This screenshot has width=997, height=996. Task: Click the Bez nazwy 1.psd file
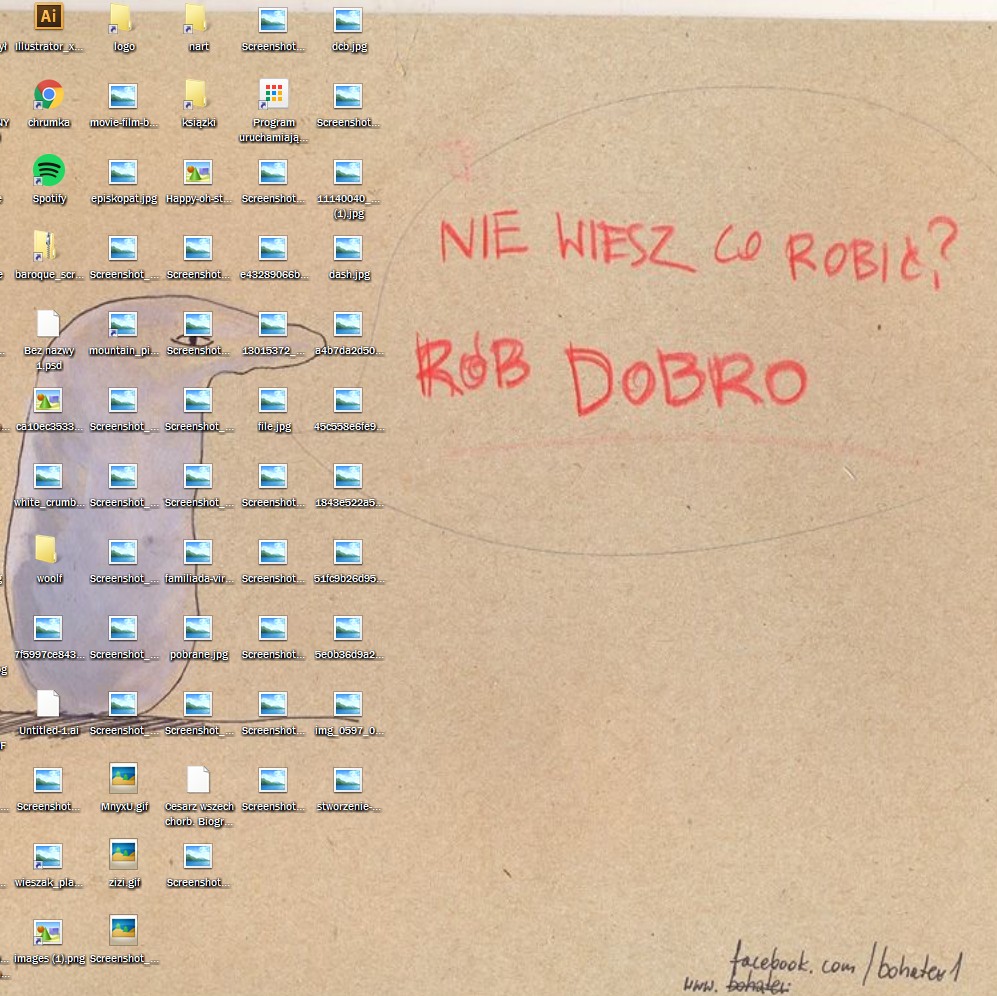point(48,324)
